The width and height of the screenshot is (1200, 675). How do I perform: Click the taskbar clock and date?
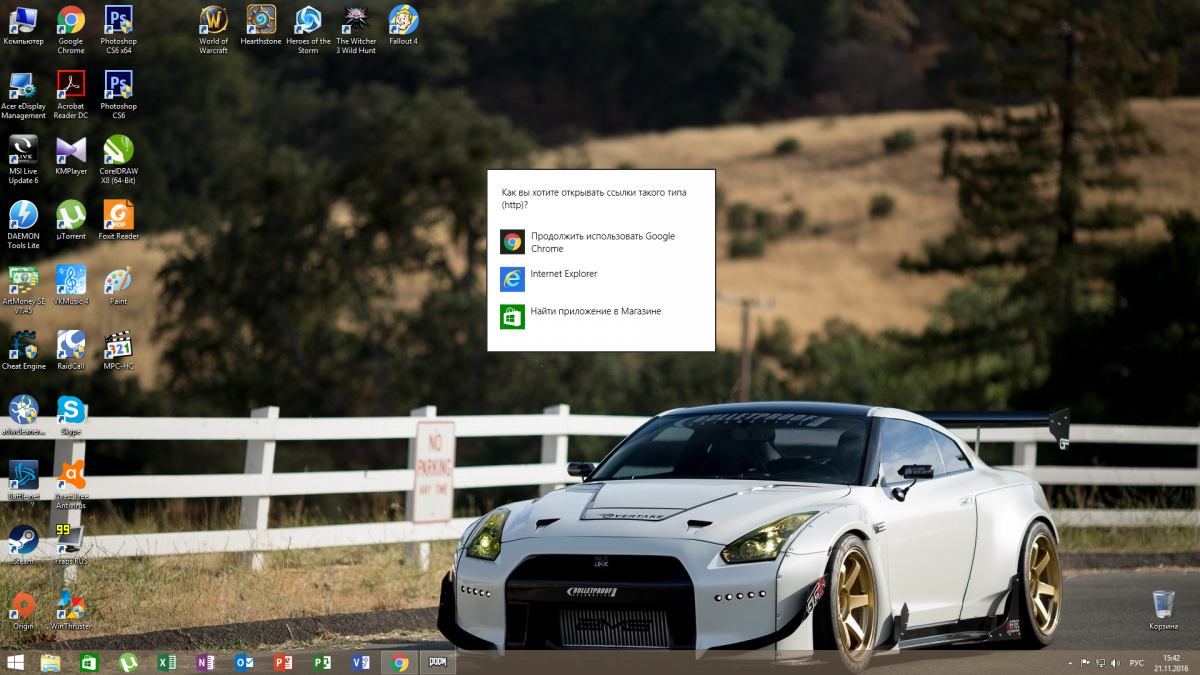(x=1171, y=662)
